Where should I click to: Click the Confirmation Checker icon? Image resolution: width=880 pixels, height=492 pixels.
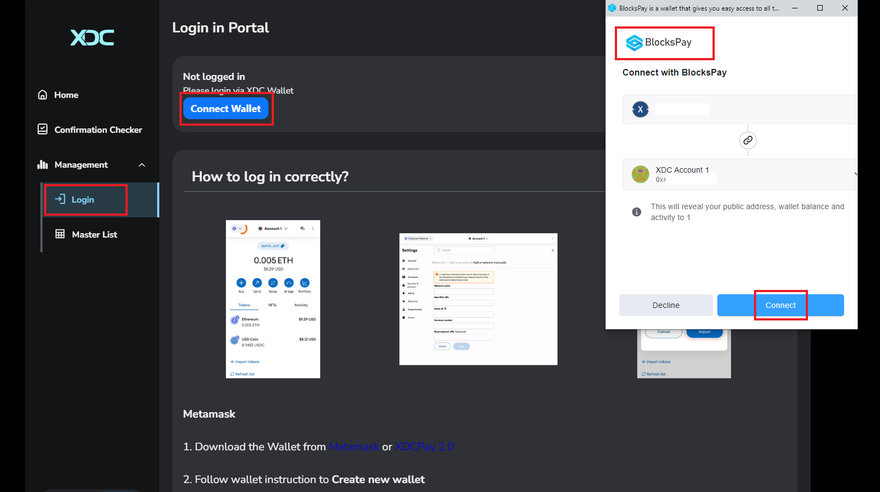(42, 130)
